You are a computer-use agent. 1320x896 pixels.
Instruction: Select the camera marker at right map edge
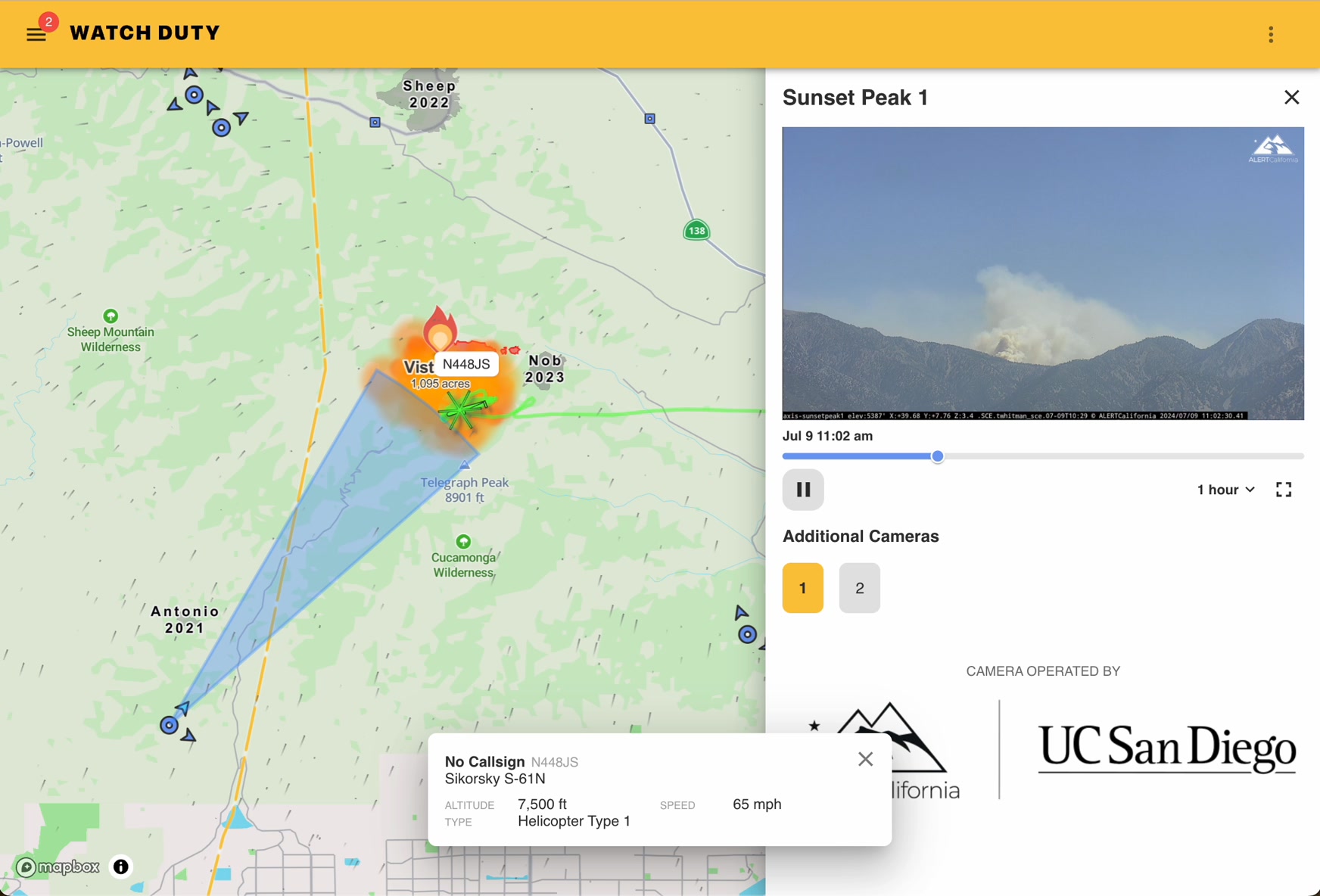click(x=747, y=634)
